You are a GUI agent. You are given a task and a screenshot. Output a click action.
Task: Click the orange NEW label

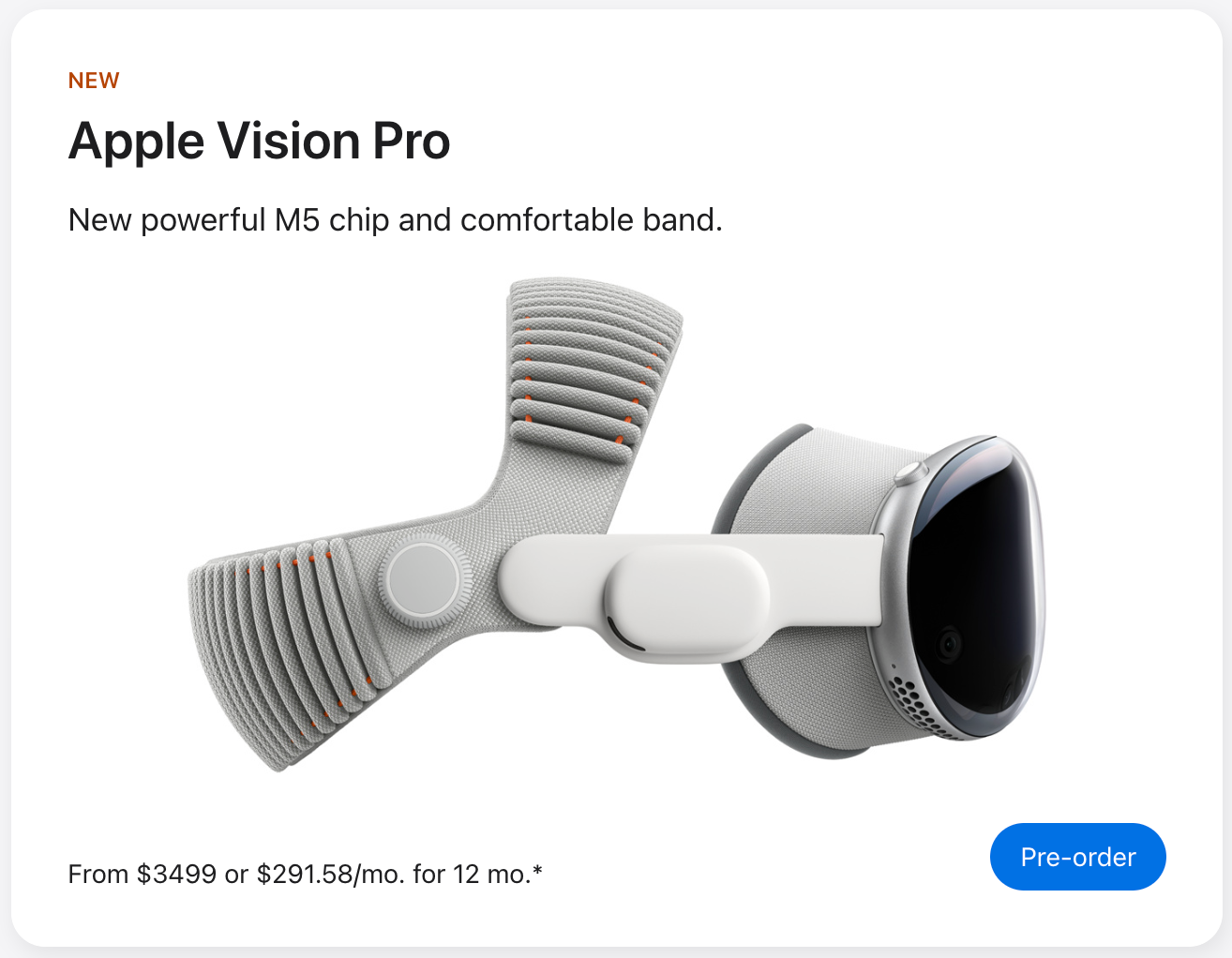pyautogui.click(x=94, y=81)
